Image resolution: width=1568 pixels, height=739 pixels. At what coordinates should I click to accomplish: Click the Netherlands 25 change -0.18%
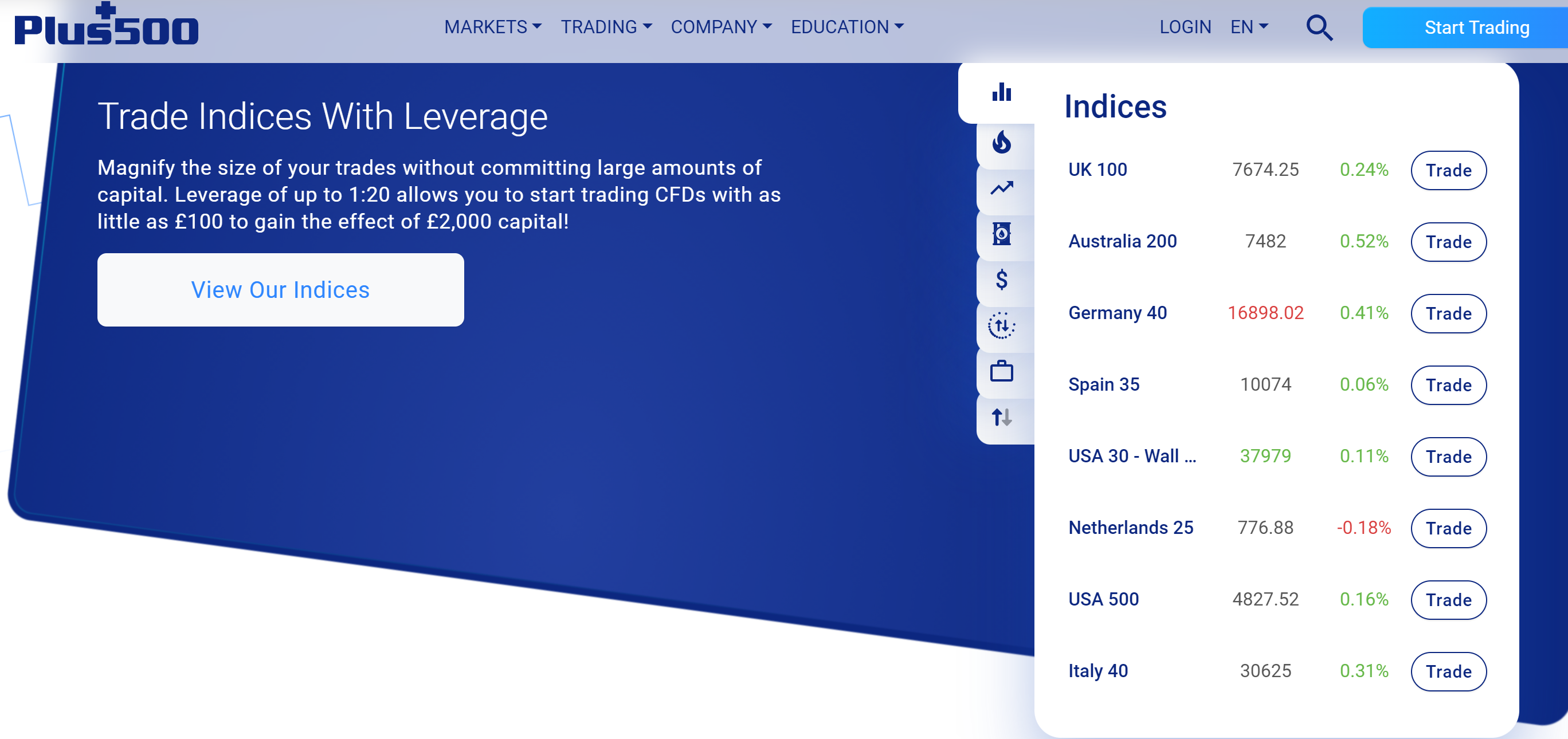pos(1363,528)
